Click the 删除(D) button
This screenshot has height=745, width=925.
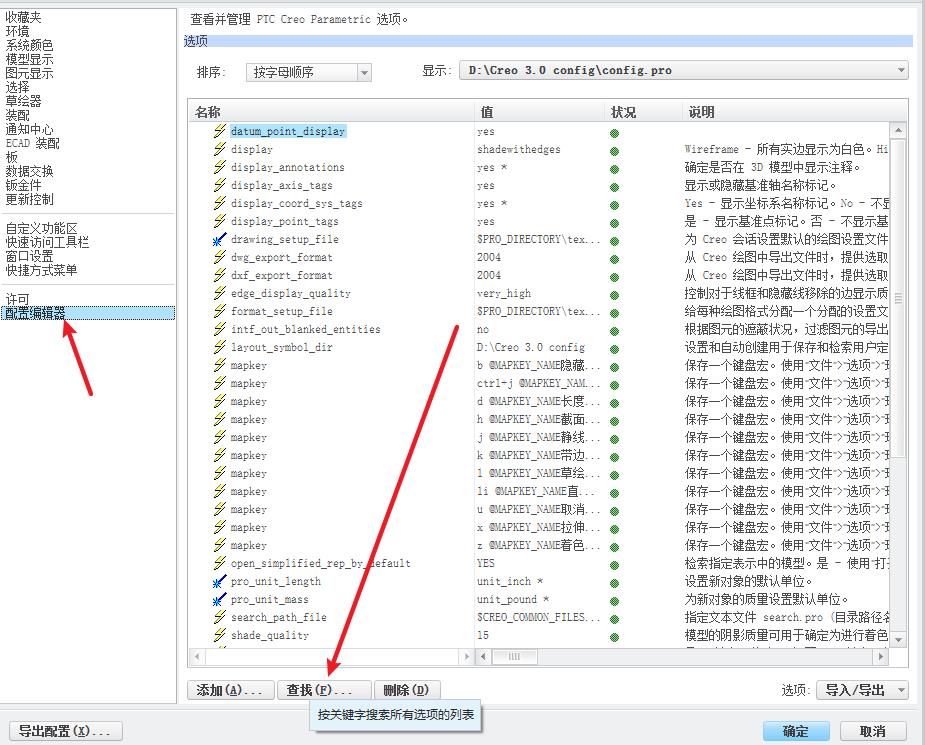[407, 690]
